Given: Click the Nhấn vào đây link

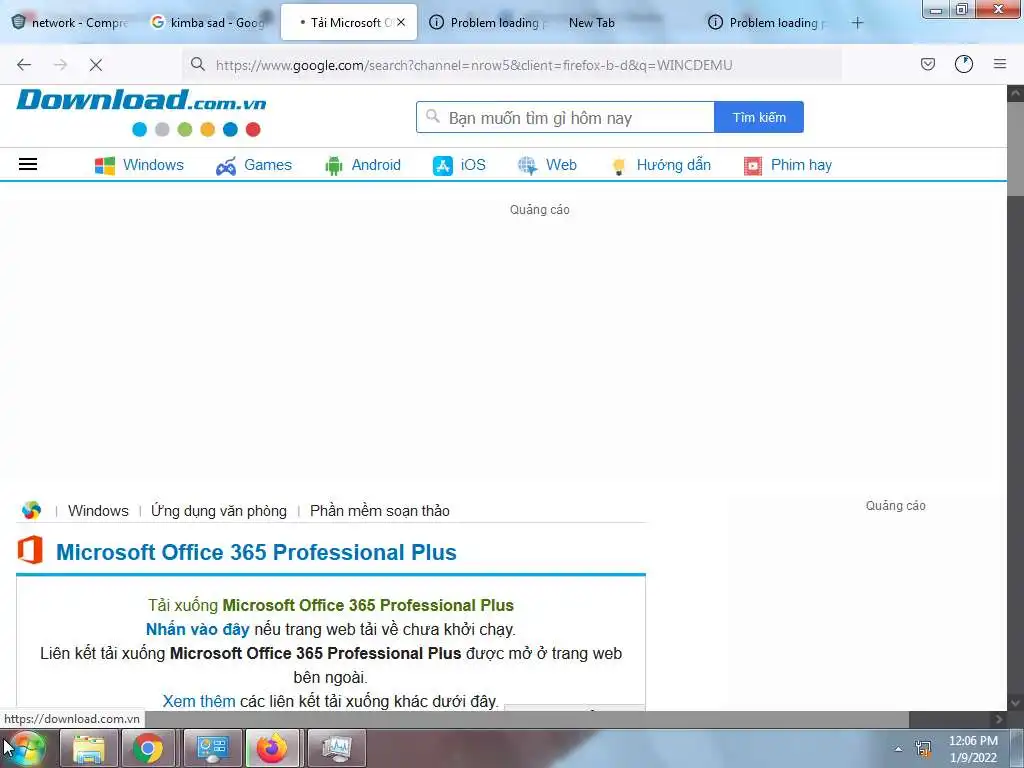Looking at the screenshot, I should (x=197, y=630).
